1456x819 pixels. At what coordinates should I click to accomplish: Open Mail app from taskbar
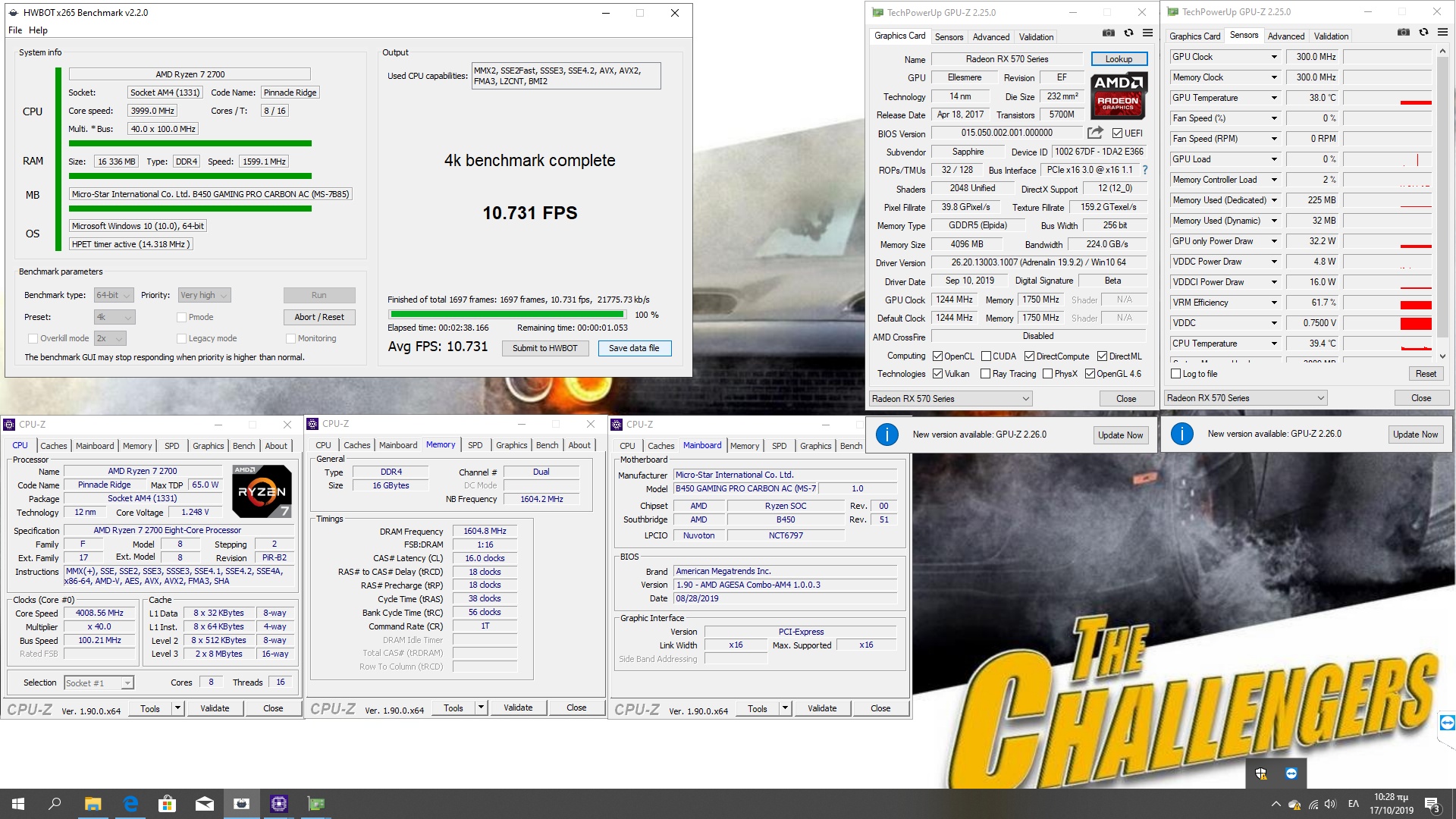click(x=204, y=804)
